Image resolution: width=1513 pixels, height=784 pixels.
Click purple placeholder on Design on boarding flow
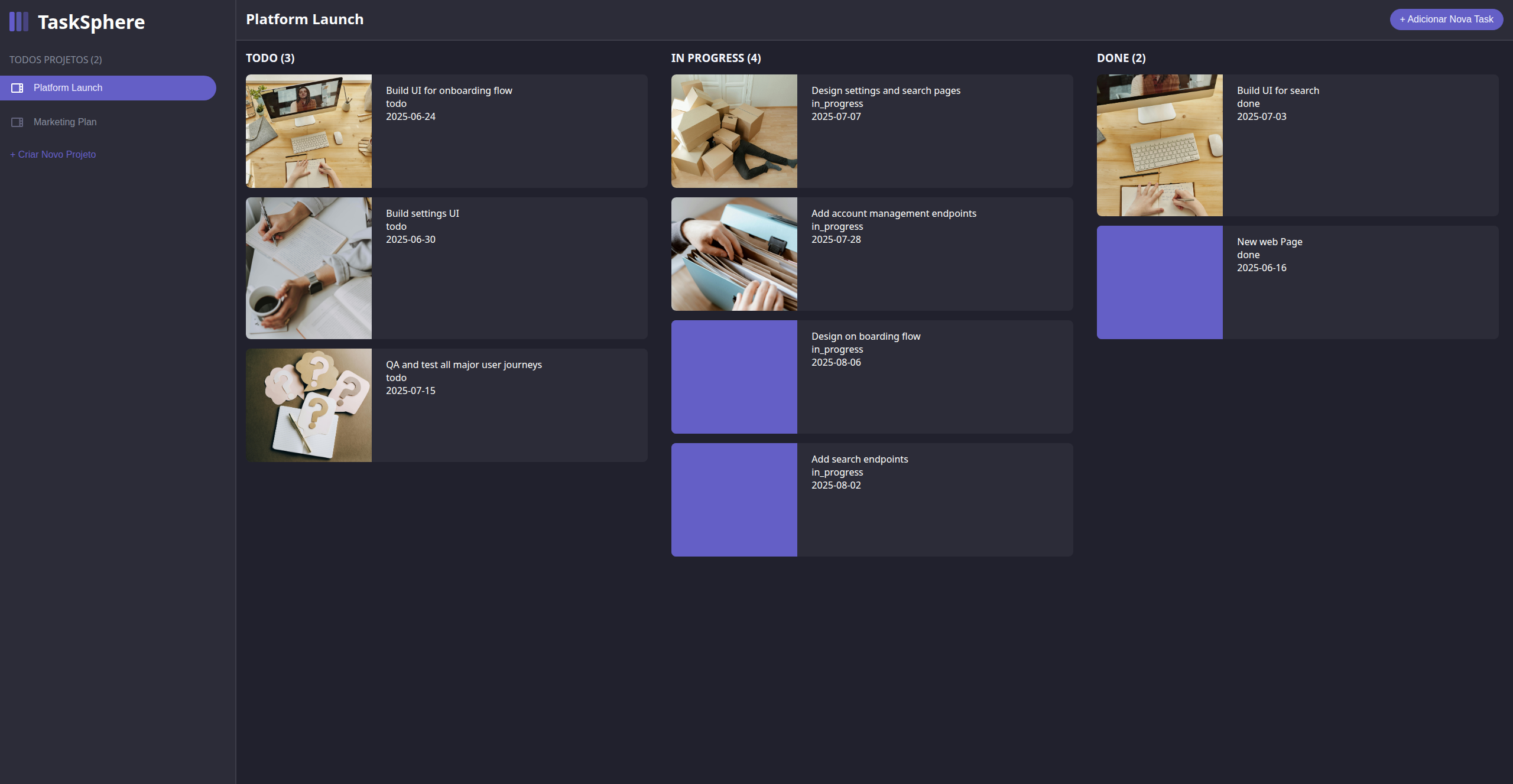pyautogui.click(x=734, y=377)
